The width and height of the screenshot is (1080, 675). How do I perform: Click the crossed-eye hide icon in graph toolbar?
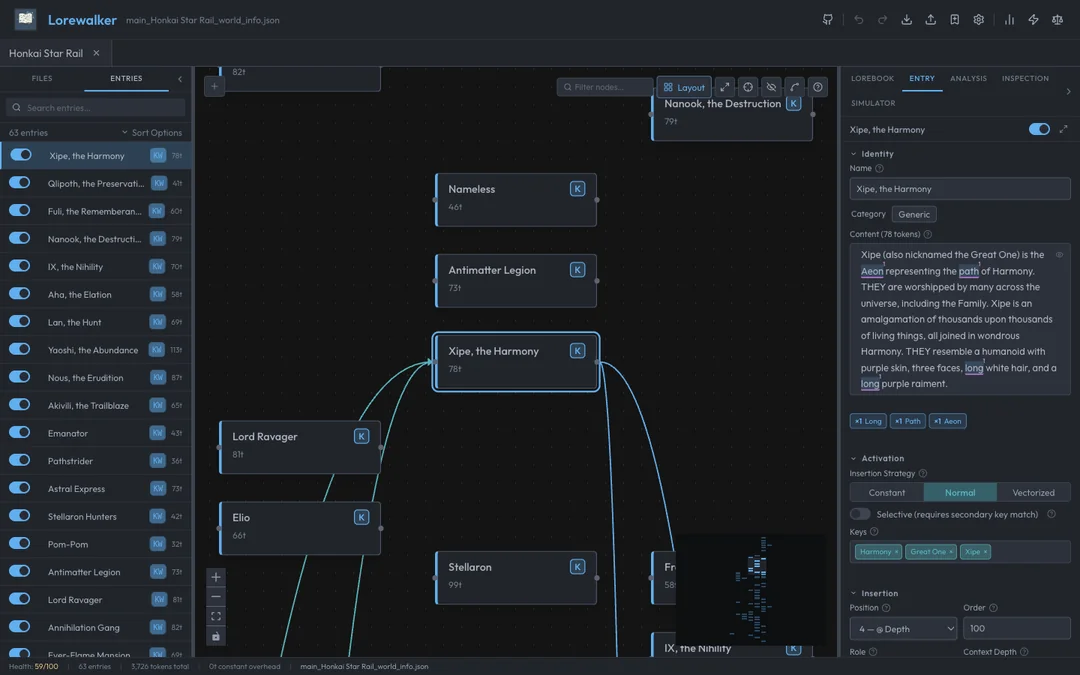[x=771, y=87]
